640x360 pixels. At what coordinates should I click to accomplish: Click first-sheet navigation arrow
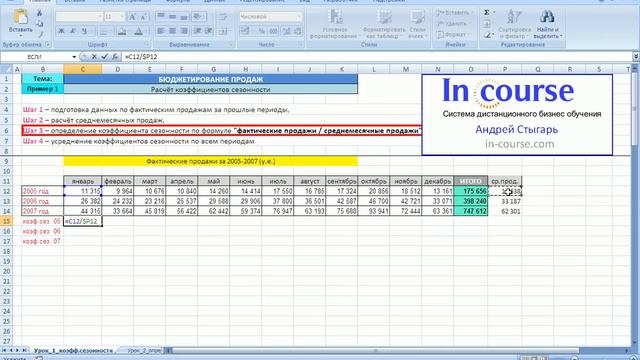pos(4,351)
